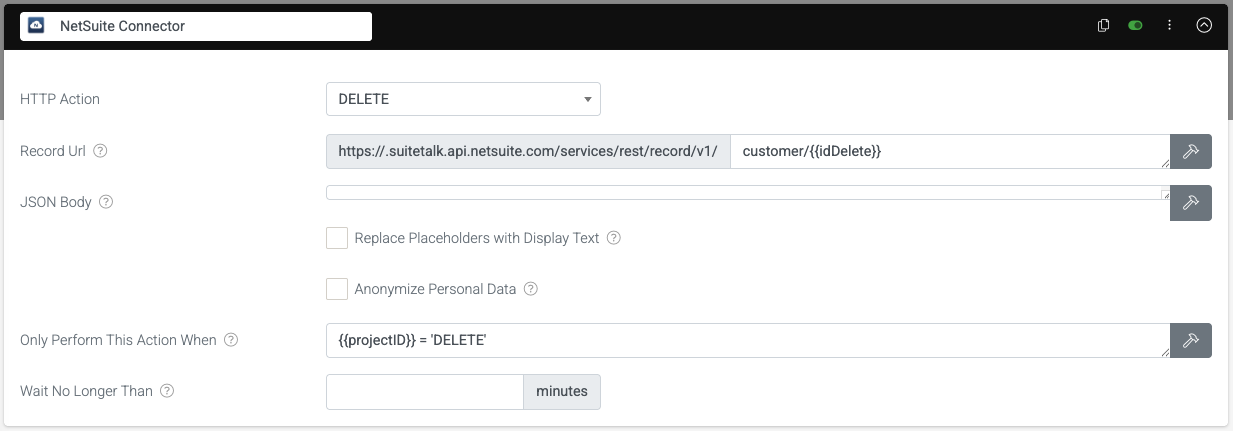This screenshot has width=1233, height=431.
Task: Click the Record Url path text field
Action: tap(948, 152)
